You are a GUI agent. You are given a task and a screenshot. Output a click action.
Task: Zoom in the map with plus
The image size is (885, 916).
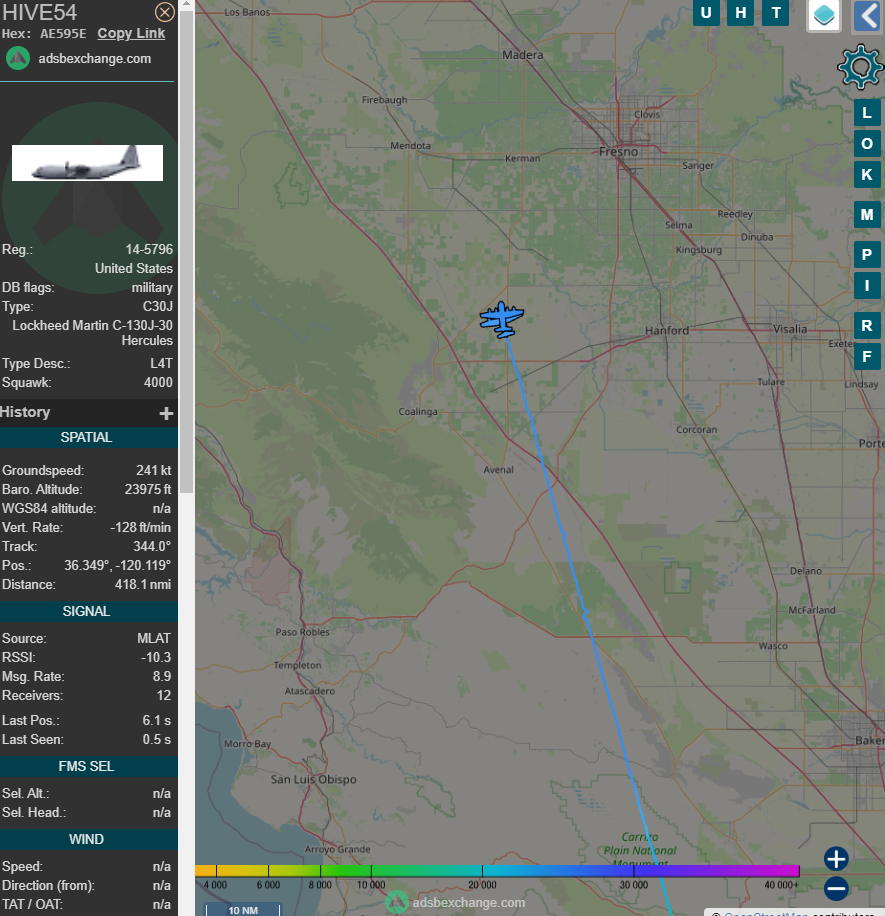tap(836, 859)
